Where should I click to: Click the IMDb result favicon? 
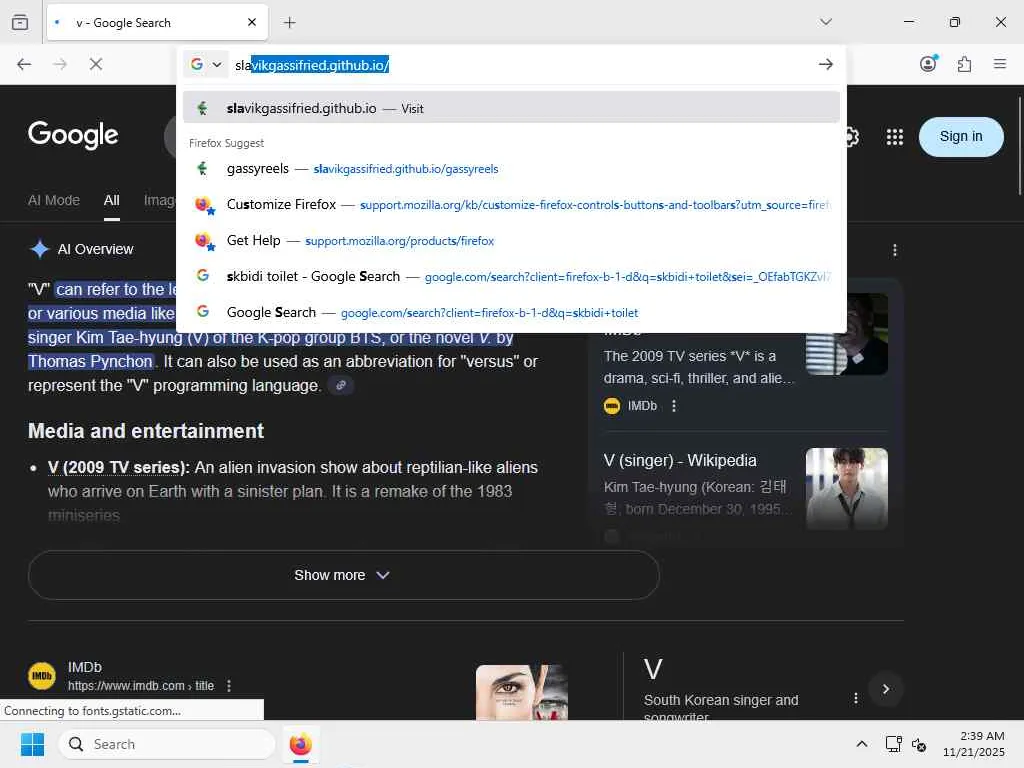42,675
